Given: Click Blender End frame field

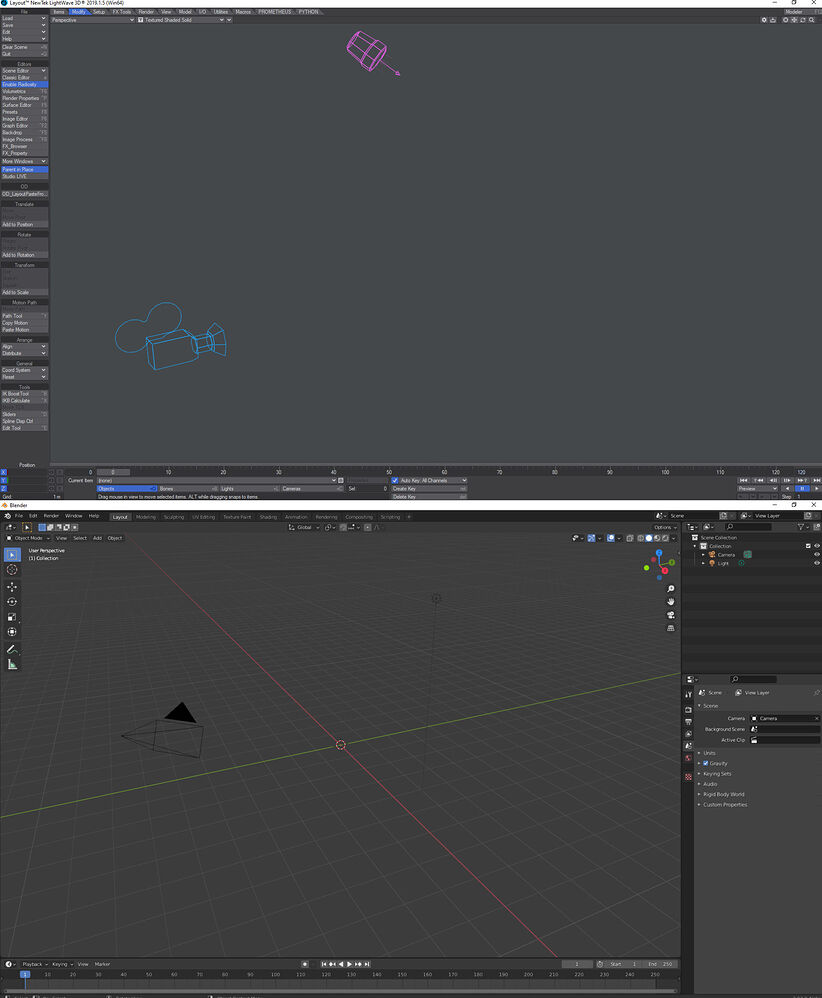Looking at the screenshot, I should tap(661, 964).
